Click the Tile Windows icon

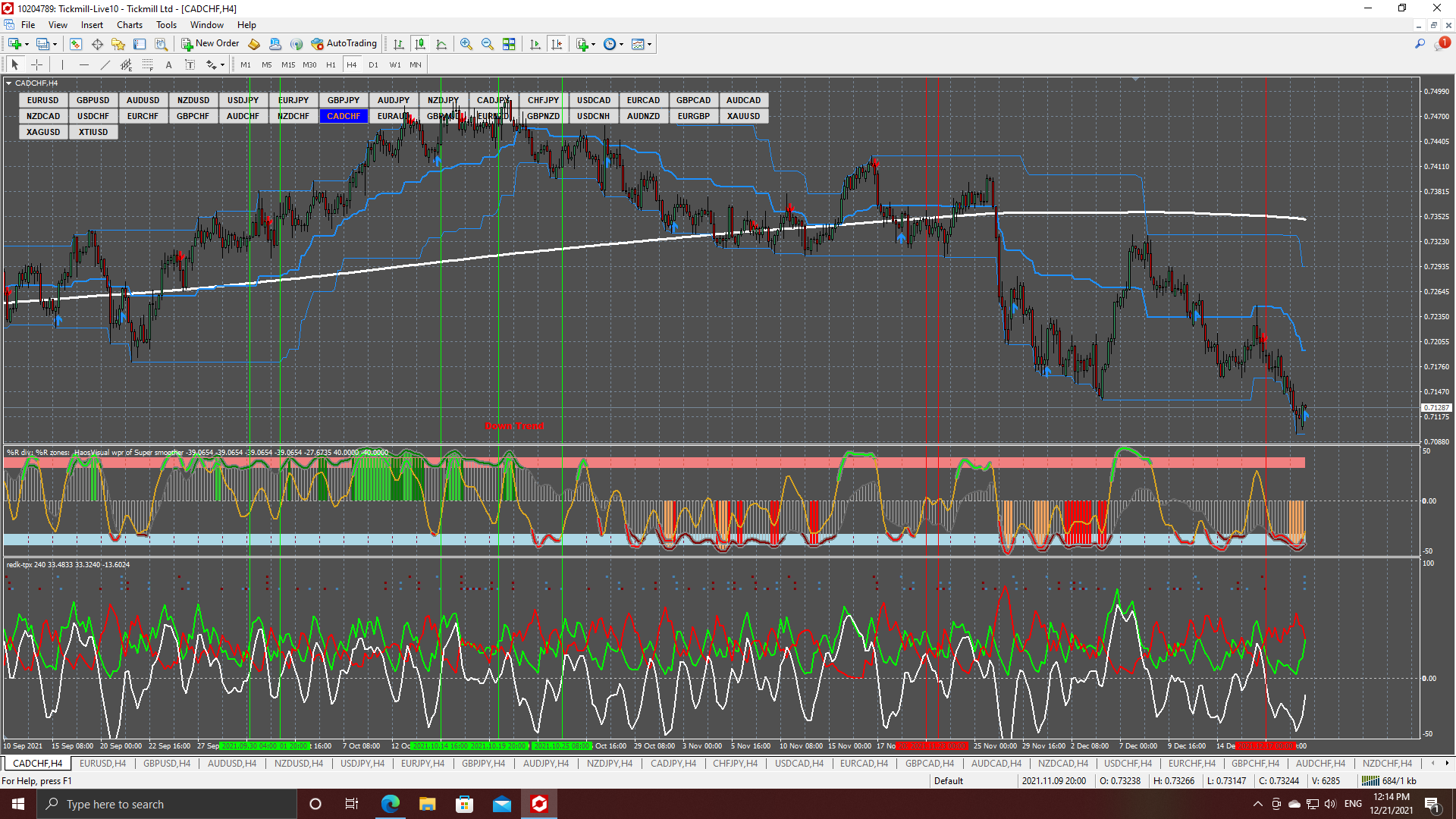pyautogui.click(x=509, y=44)
